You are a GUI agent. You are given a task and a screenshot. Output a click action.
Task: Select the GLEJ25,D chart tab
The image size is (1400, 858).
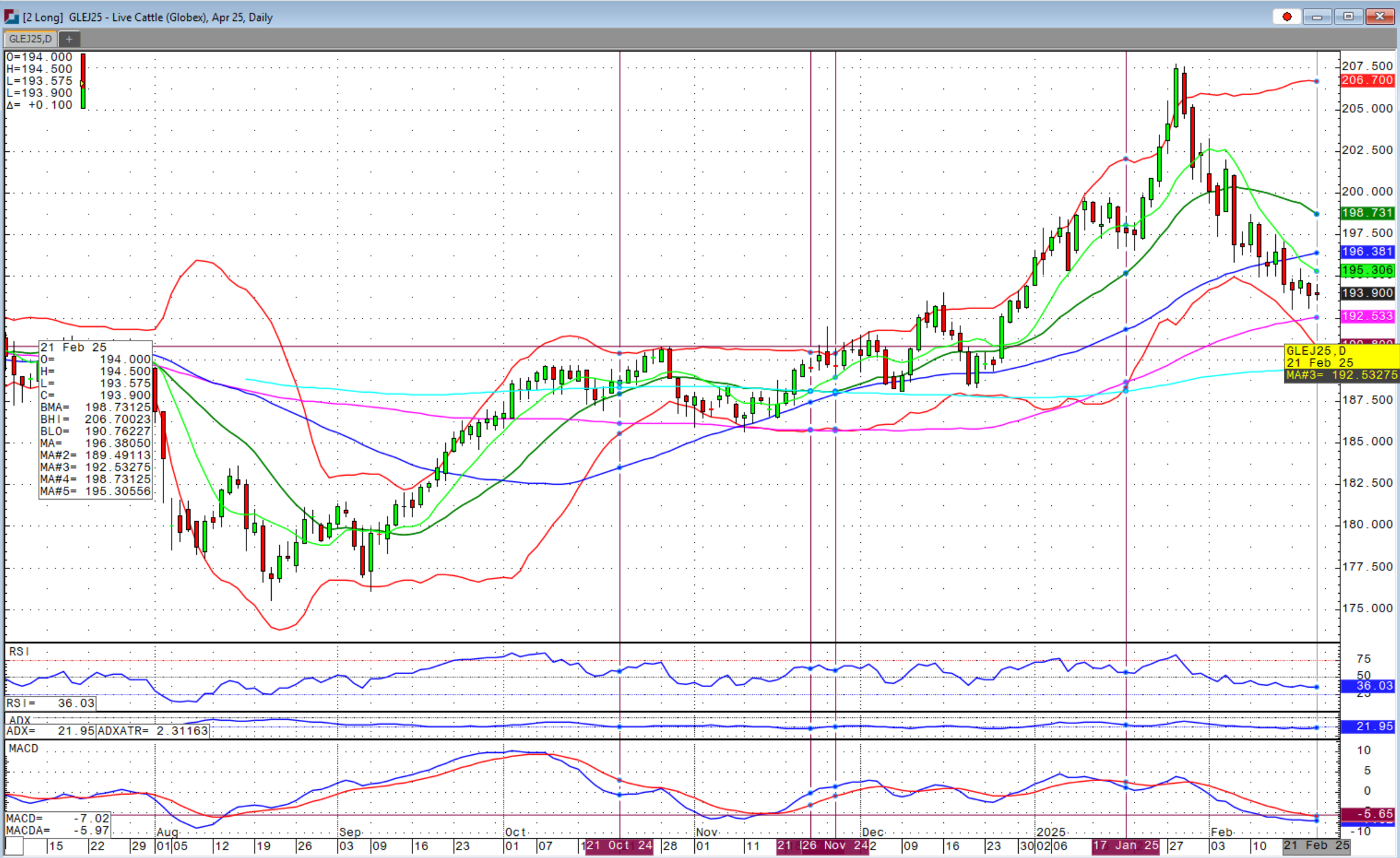pyautogui.click(x=30, y=39)
